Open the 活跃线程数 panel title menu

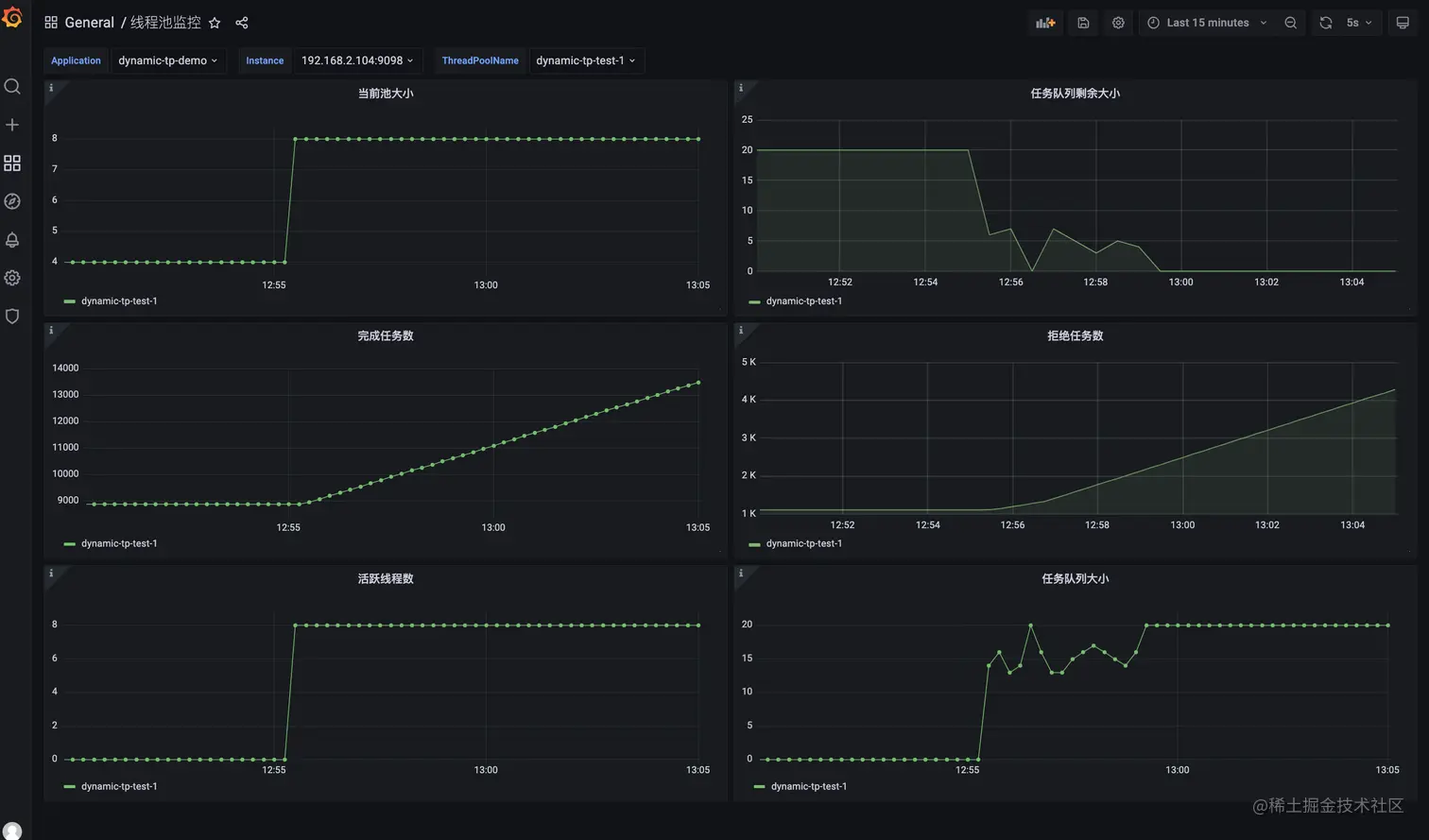(x=386, y=579)
